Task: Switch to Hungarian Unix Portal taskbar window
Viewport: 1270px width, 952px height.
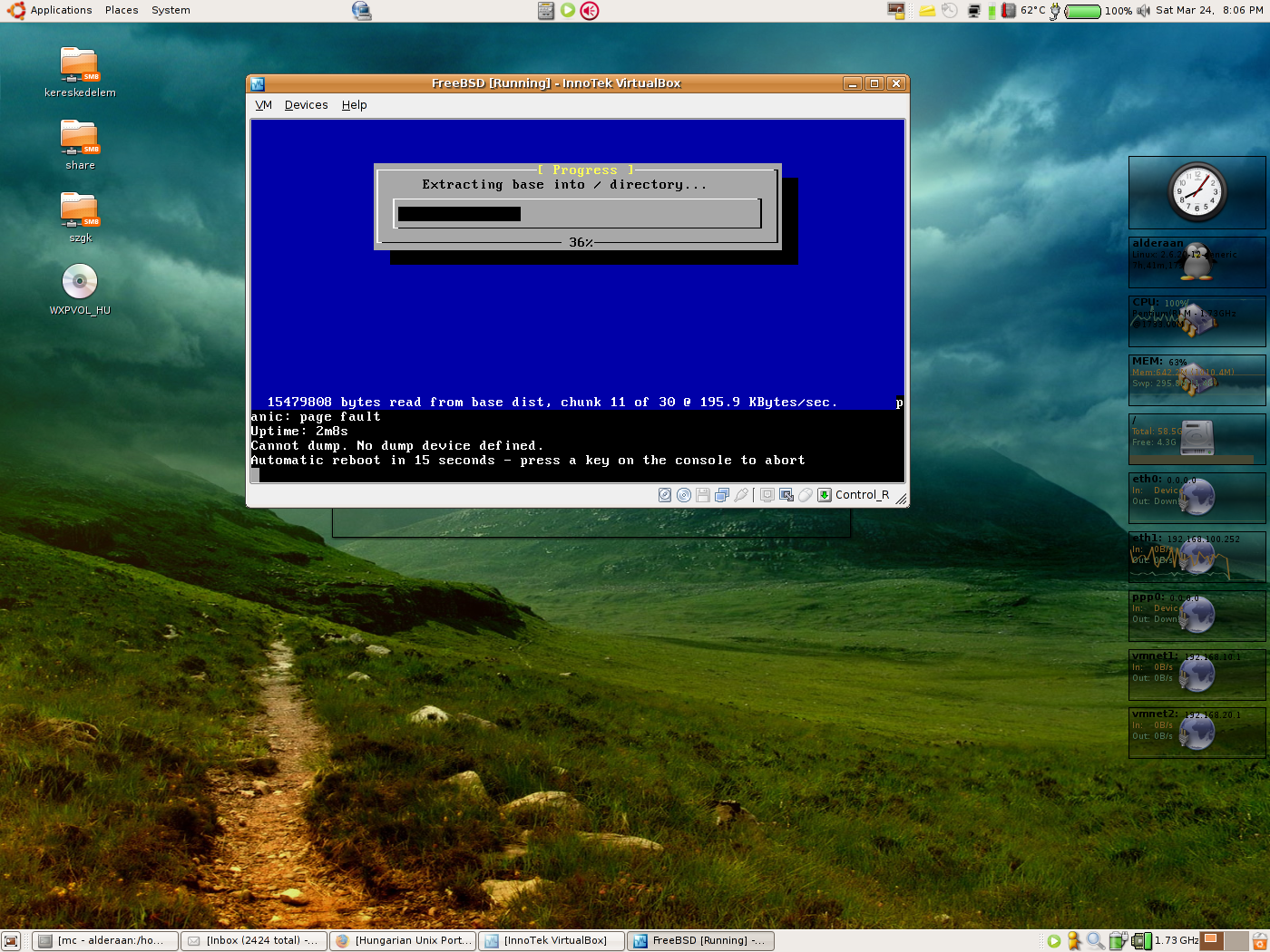Action: 403,941
